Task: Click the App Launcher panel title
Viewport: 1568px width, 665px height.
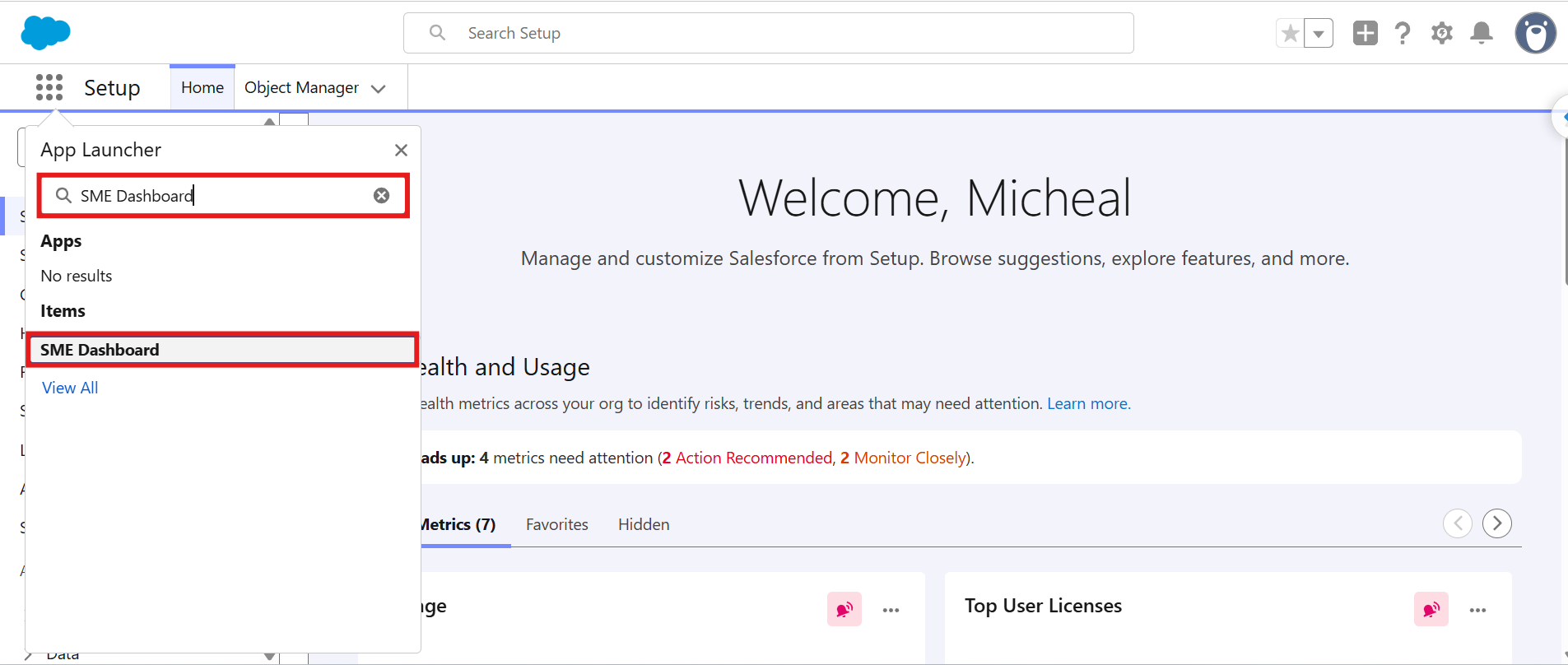Action: (x=101, y=150)
